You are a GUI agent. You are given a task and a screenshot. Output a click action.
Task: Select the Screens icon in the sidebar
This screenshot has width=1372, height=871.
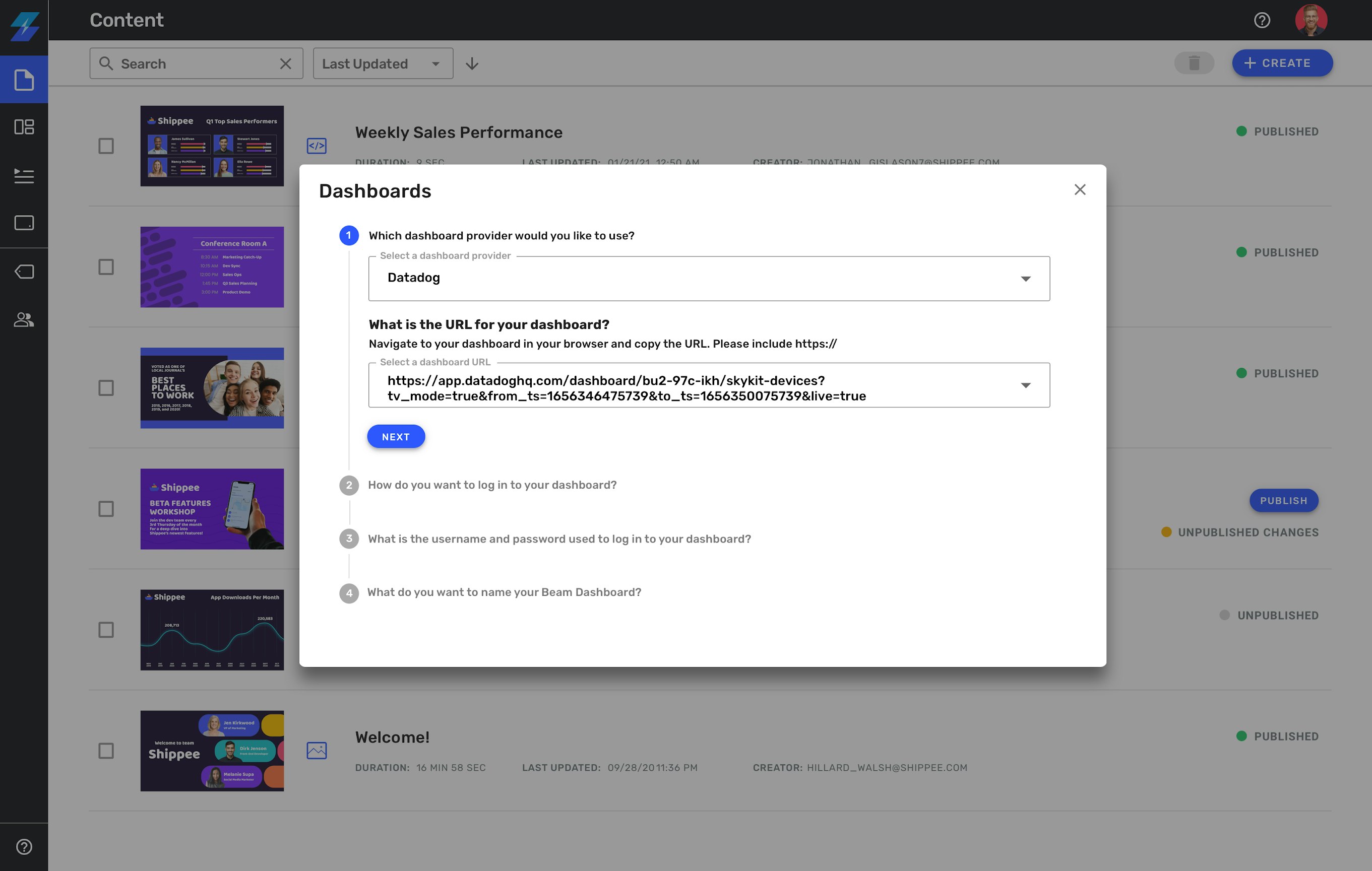coord(24,223)
